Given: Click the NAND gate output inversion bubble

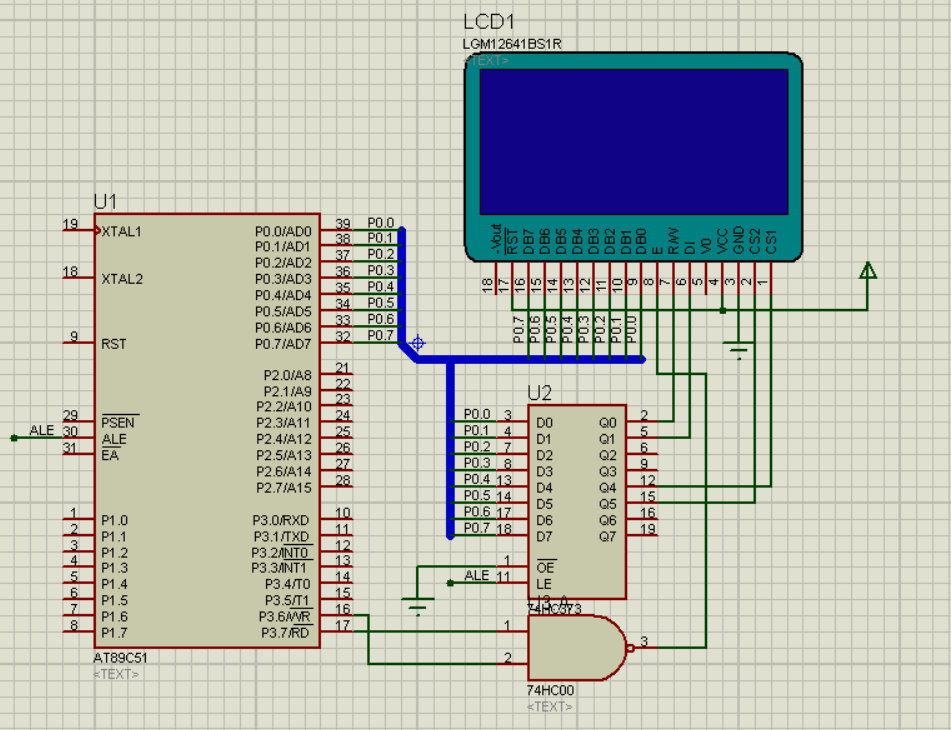Looking at the screenshot, I should point(631,648).
